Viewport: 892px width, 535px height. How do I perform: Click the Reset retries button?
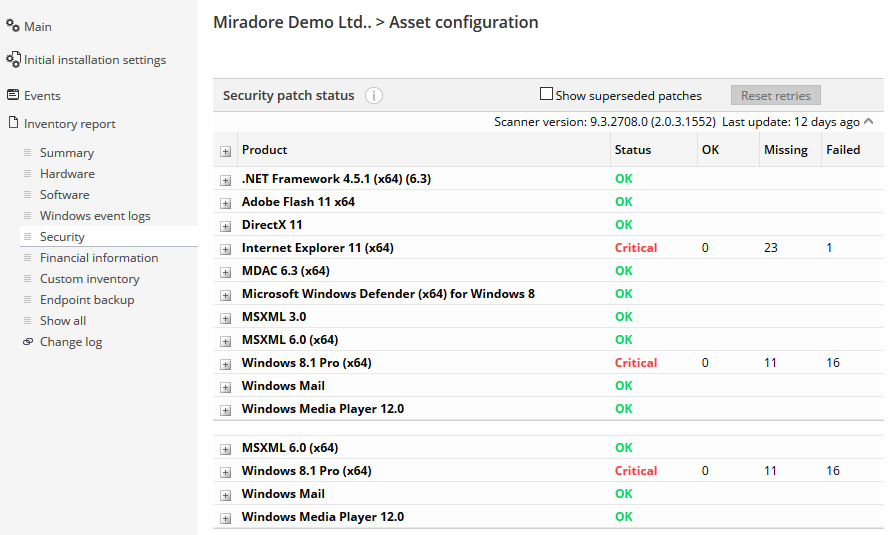[x=775, y=95]
